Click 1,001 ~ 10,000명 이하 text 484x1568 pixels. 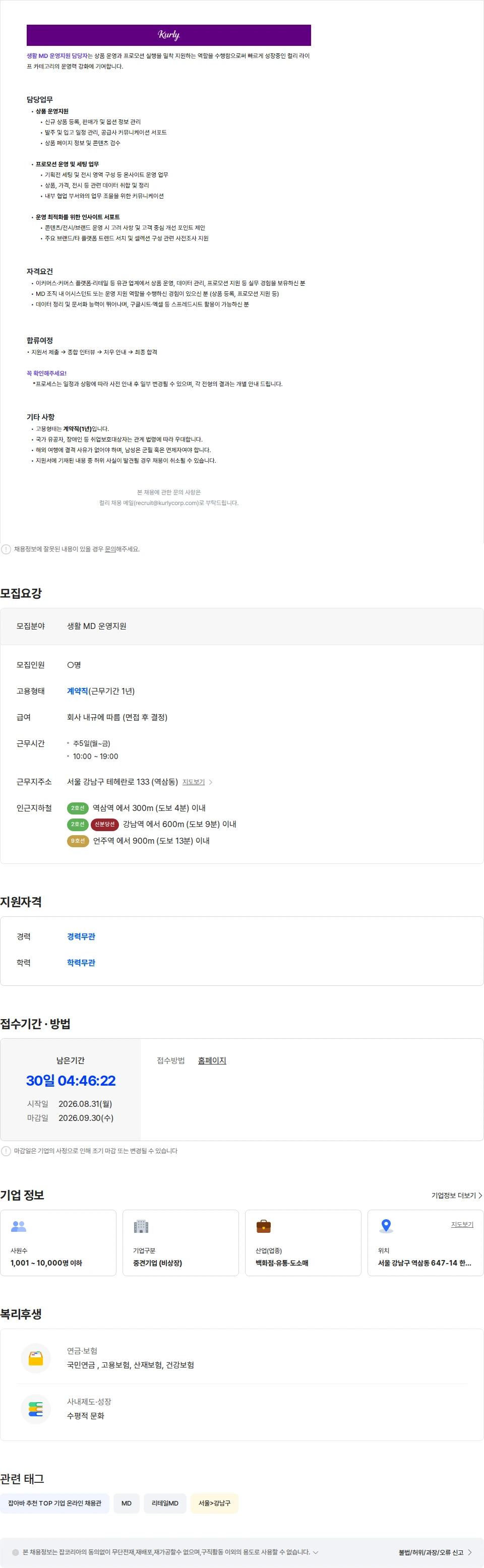[x=46, y=1263]
